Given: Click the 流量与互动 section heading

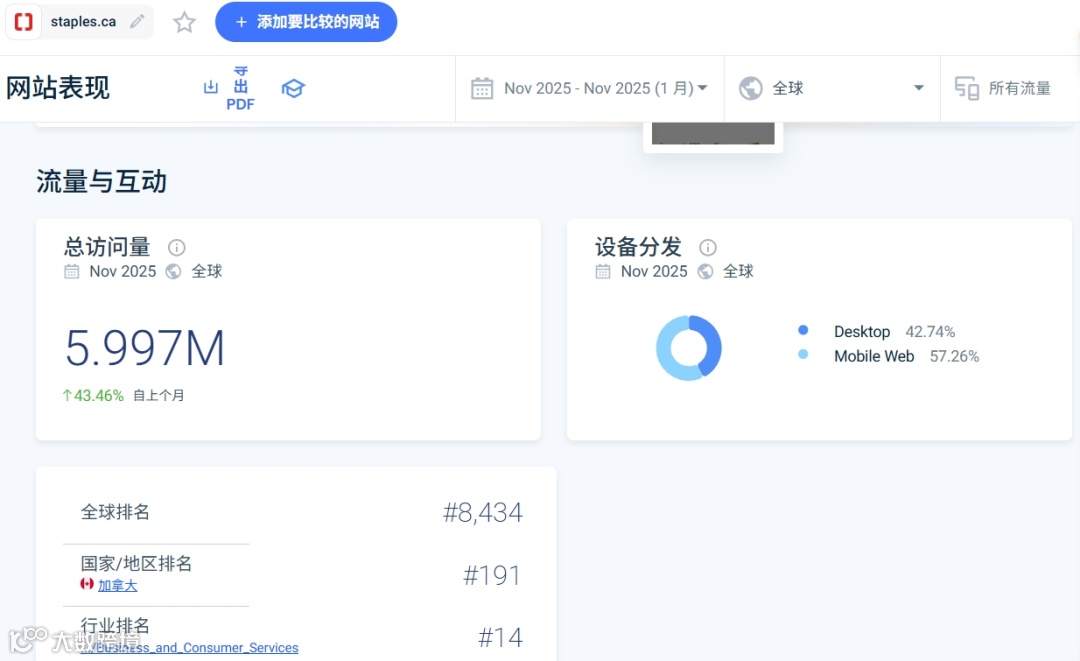Looking at the screenshot, I should click(x=101, y=182).
